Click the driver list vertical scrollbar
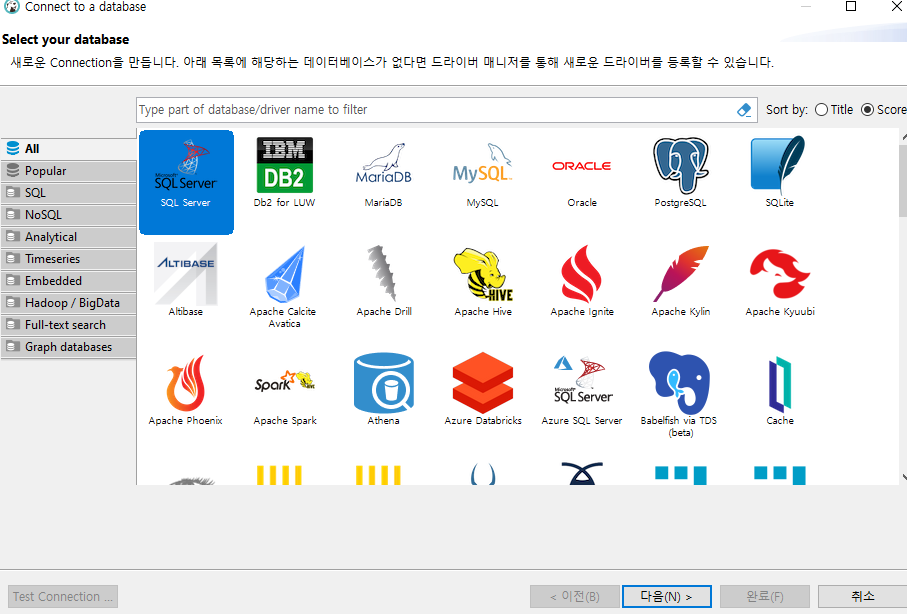The image size is (907, 614). (x=903, y=179)
